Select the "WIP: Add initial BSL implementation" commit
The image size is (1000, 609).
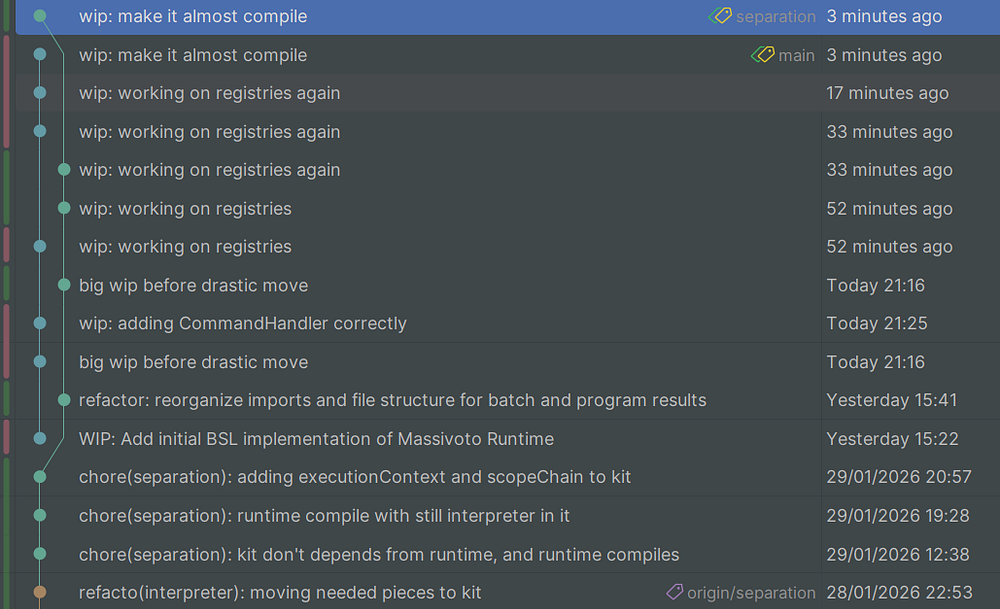point(316,439)
